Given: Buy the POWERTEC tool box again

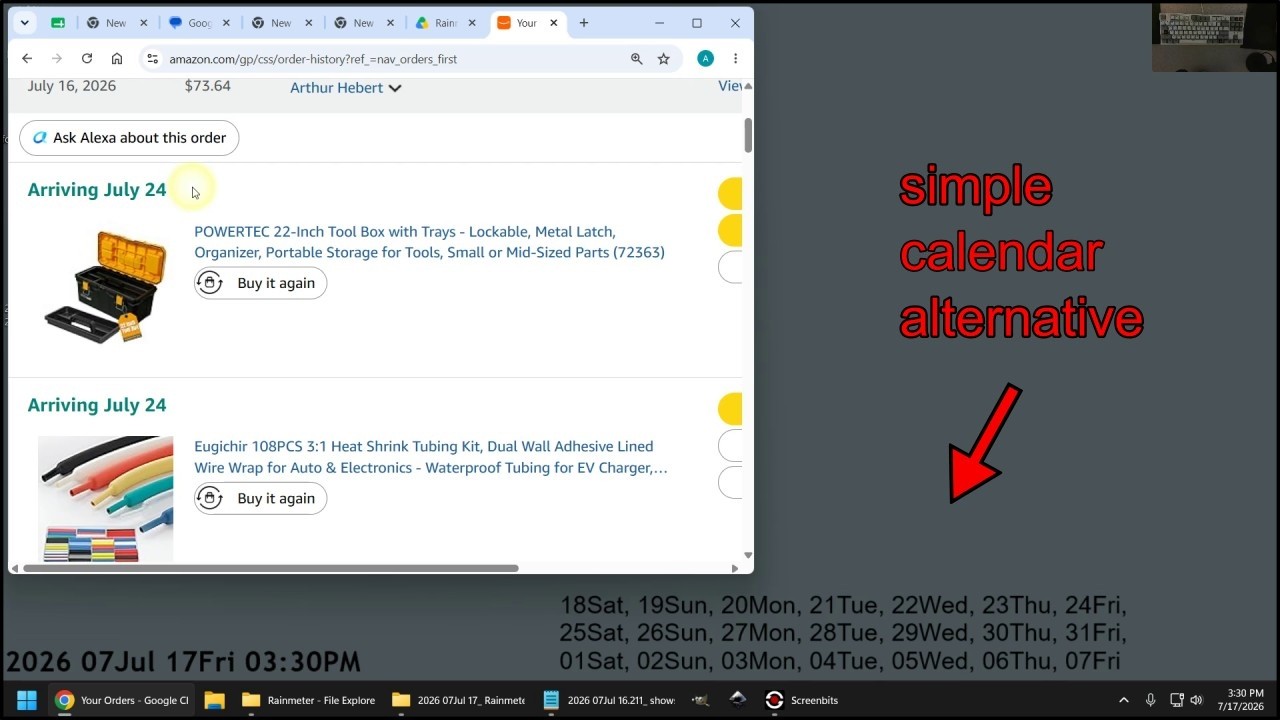Looking at the screenshot, I should click(260, 283).
